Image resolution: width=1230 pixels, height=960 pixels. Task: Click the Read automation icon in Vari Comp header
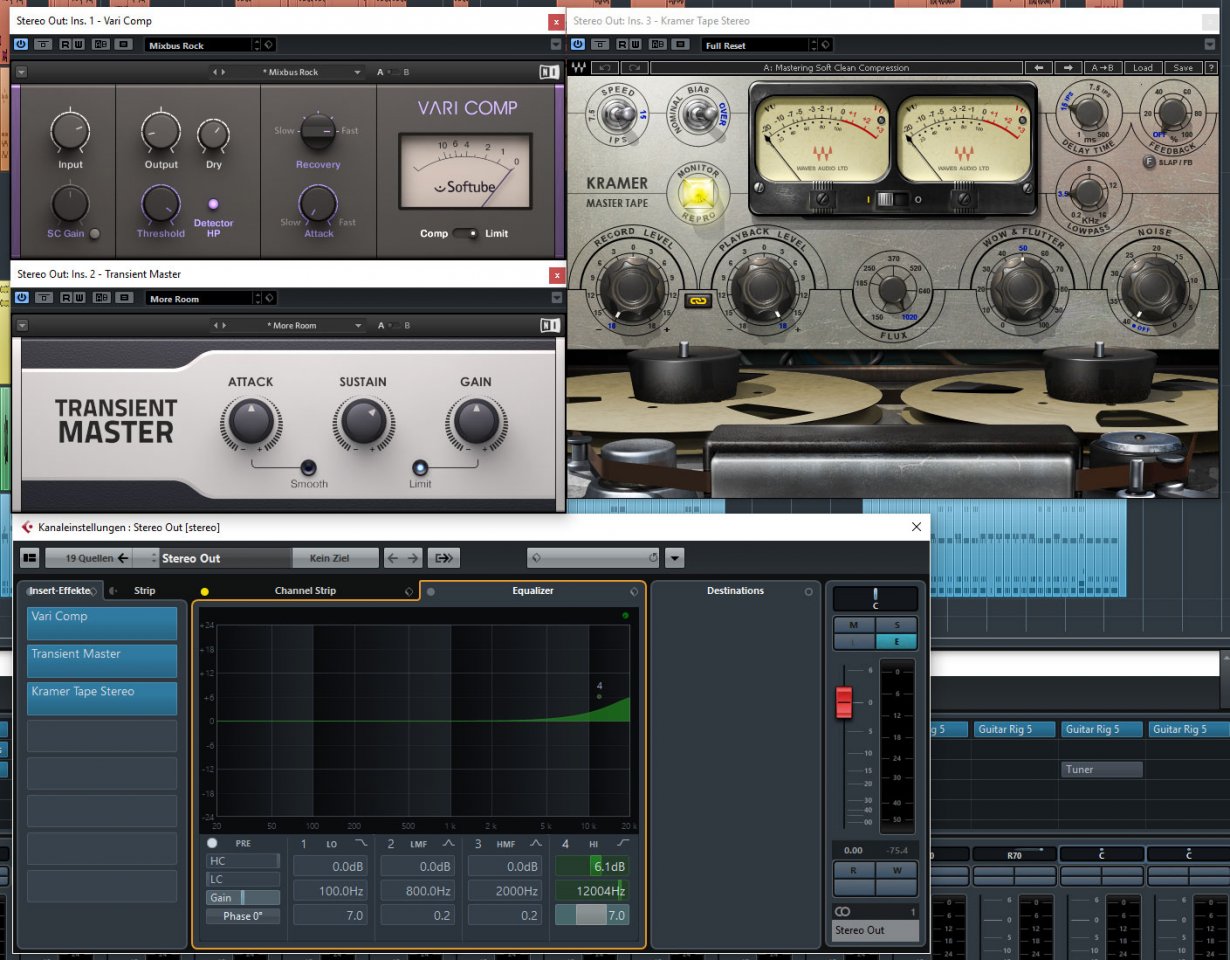point(66,45)
